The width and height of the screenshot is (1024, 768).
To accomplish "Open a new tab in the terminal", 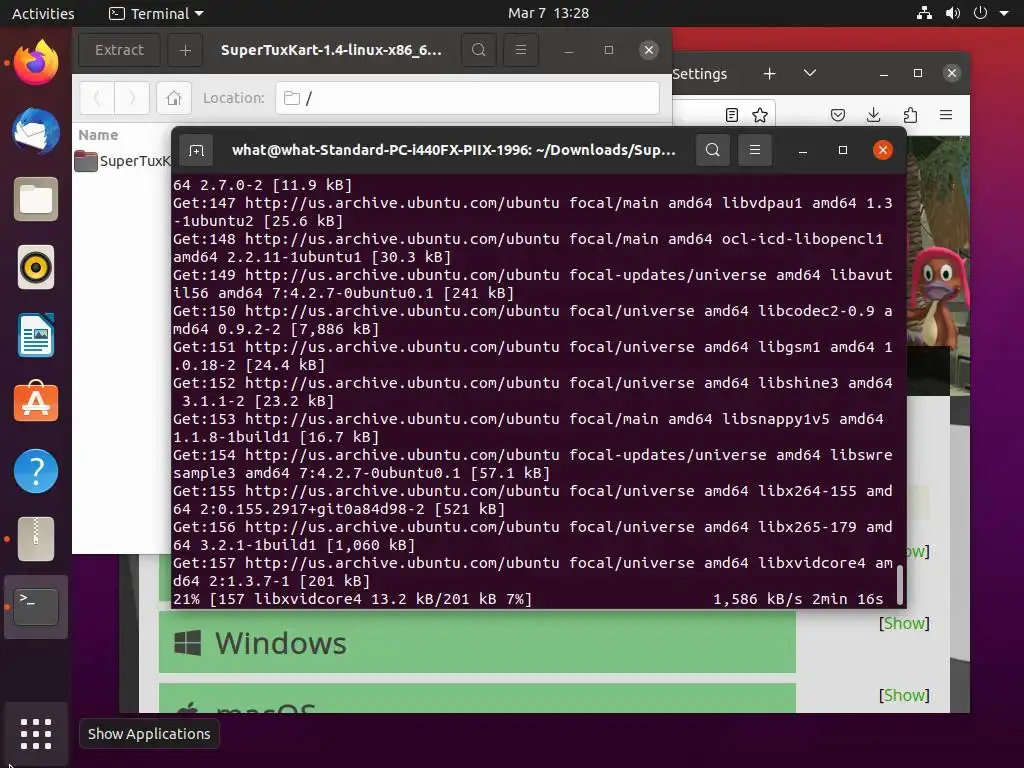I will click(x=196, y=151).
